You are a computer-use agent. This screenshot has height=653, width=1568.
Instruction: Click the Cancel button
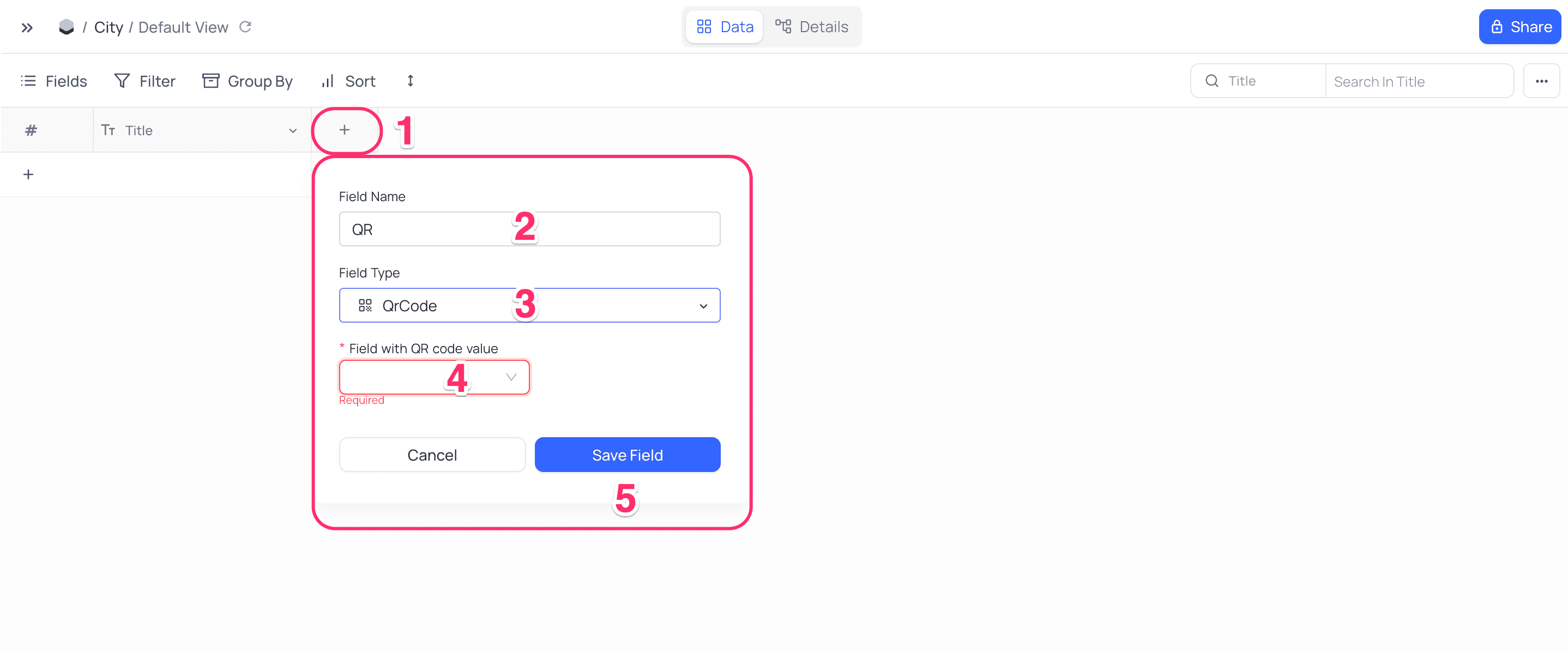(x=432, y=455)
